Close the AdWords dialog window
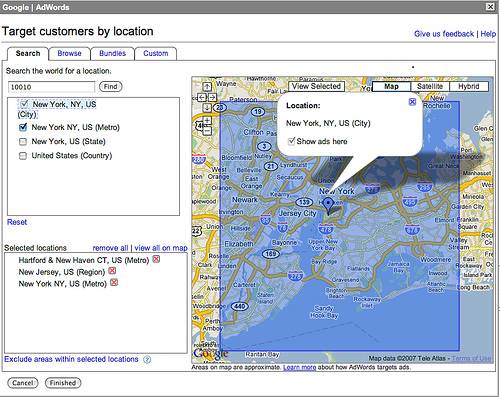This screenshot has width=500, height=397. tap(490, 6)
